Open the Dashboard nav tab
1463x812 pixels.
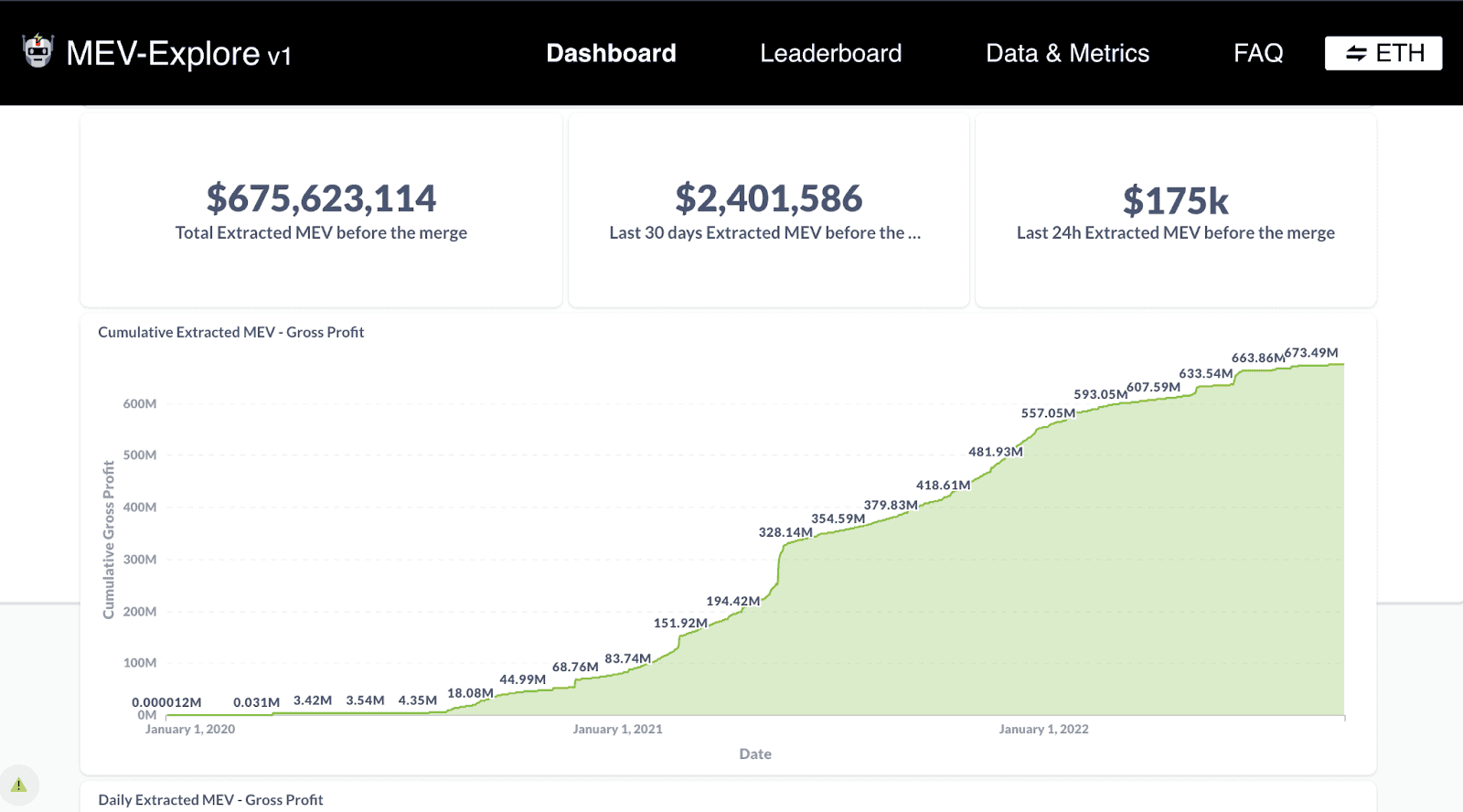coord(611,53)
